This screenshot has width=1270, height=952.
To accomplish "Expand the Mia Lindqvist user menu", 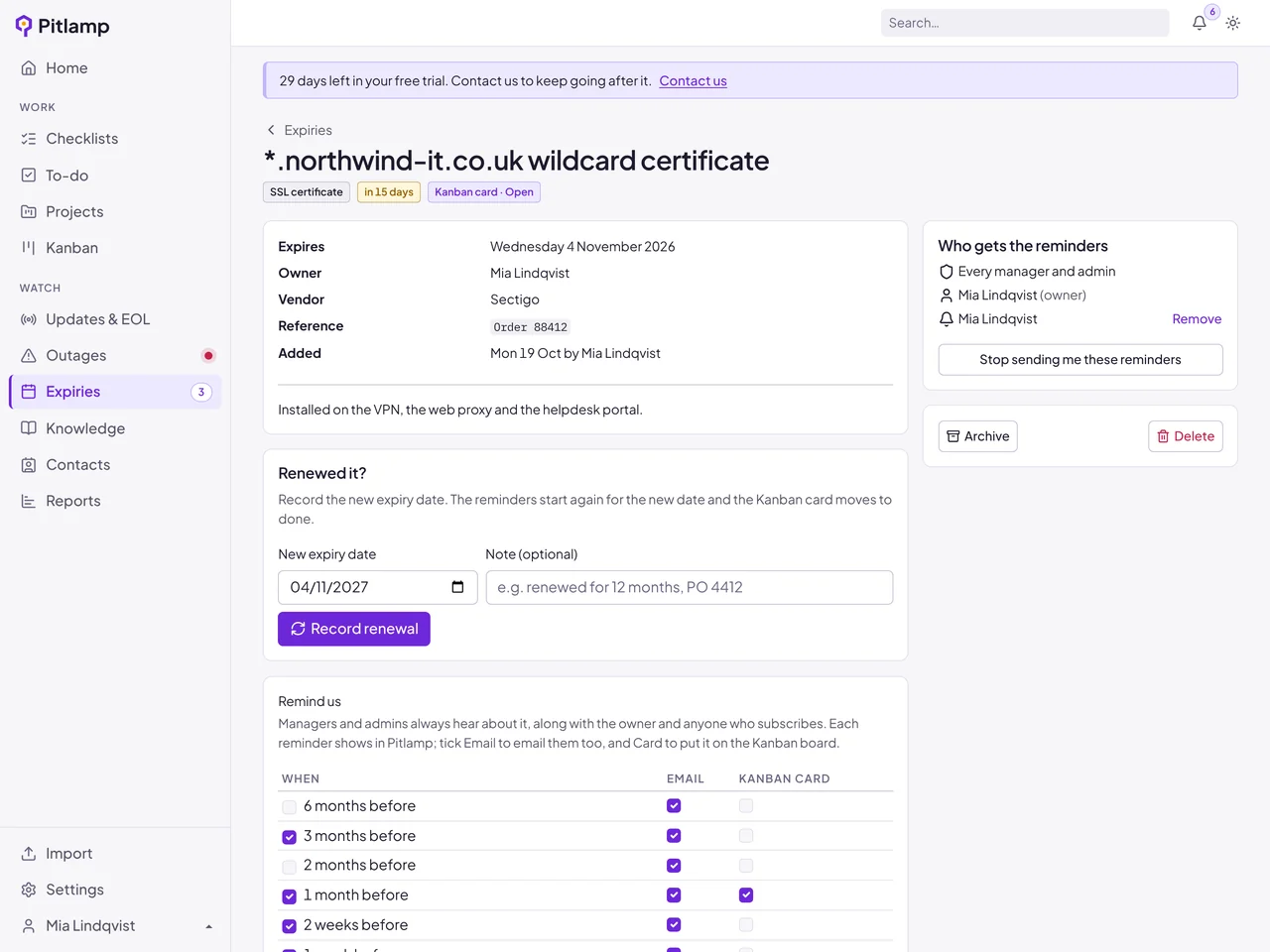I will pyautogui.click(x=115, y=926).
